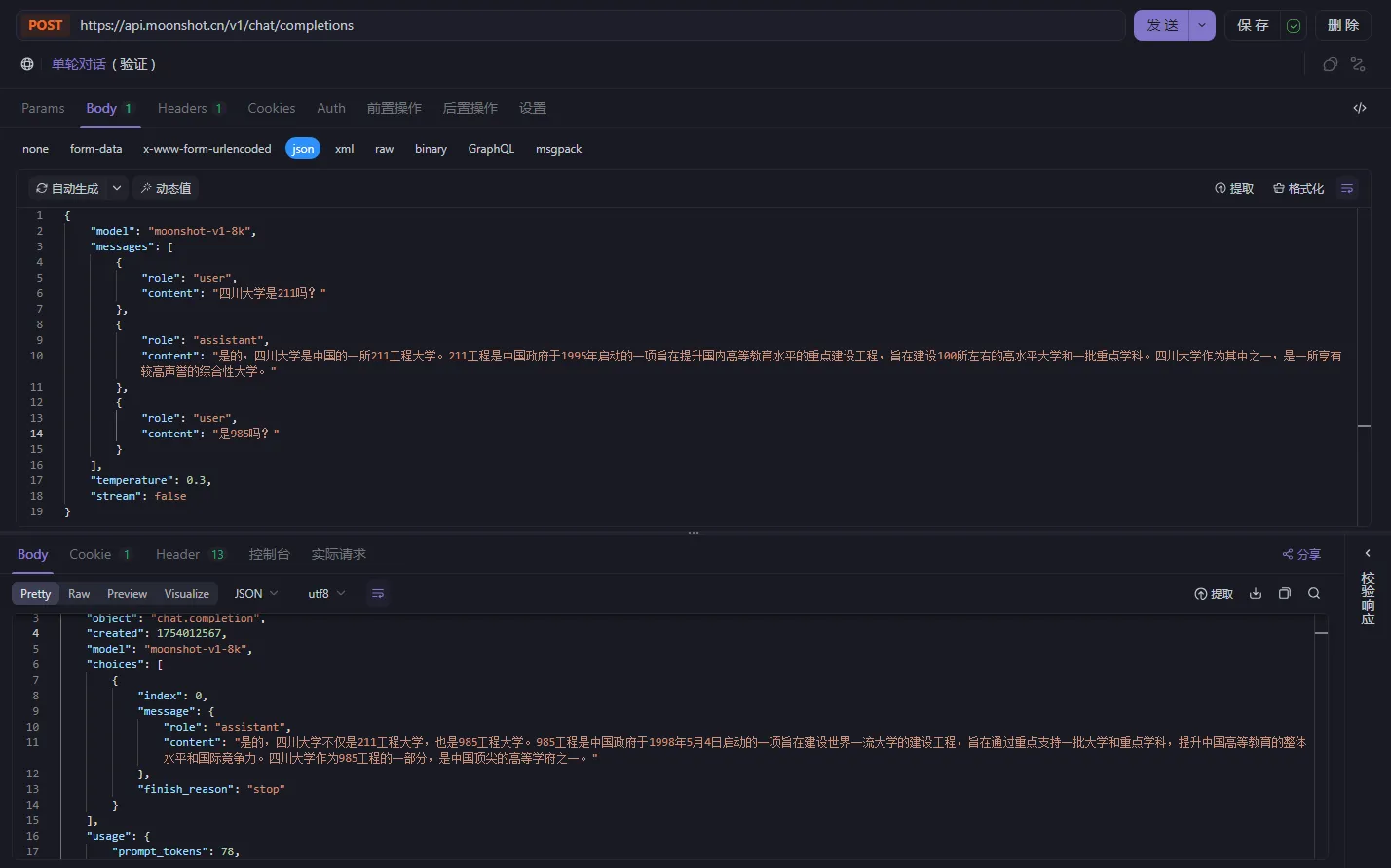The height and width of the screenshot is (868, 1391).
Task: Click the comment bubbles icon below 保存
Action: (1330, 64)
